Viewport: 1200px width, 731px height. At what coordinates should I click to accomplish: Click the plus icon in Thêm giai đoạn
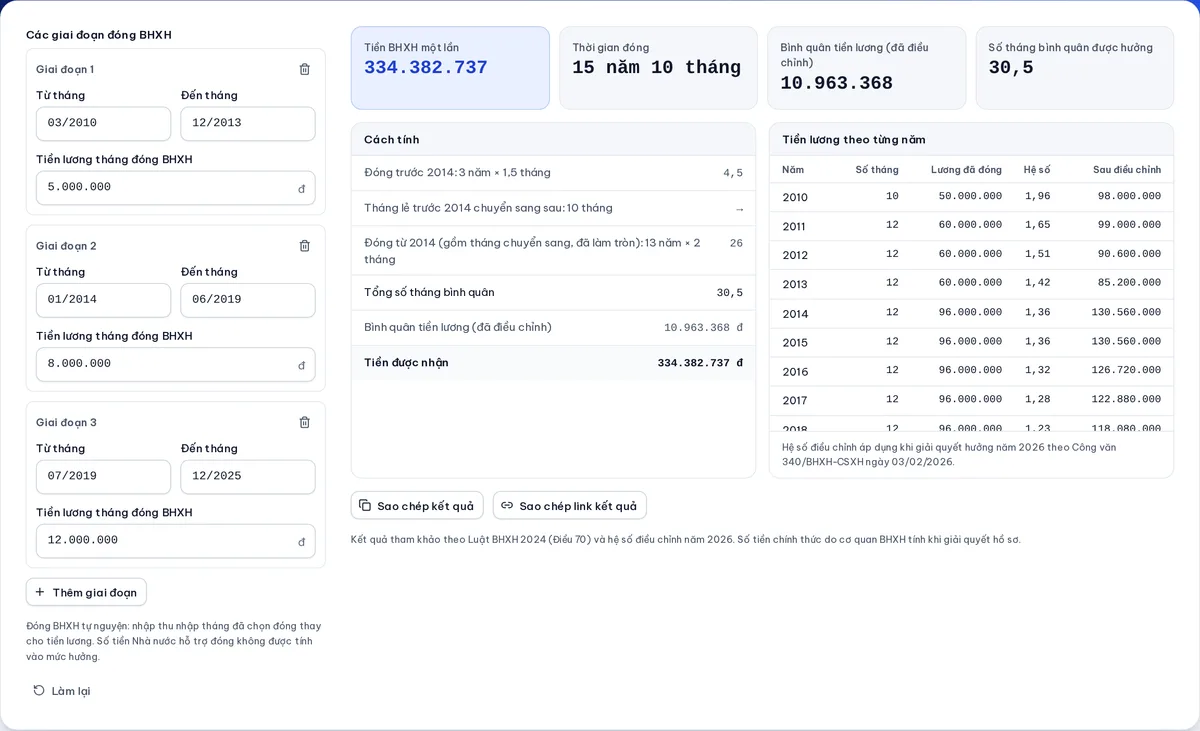[x=40, y=592]
